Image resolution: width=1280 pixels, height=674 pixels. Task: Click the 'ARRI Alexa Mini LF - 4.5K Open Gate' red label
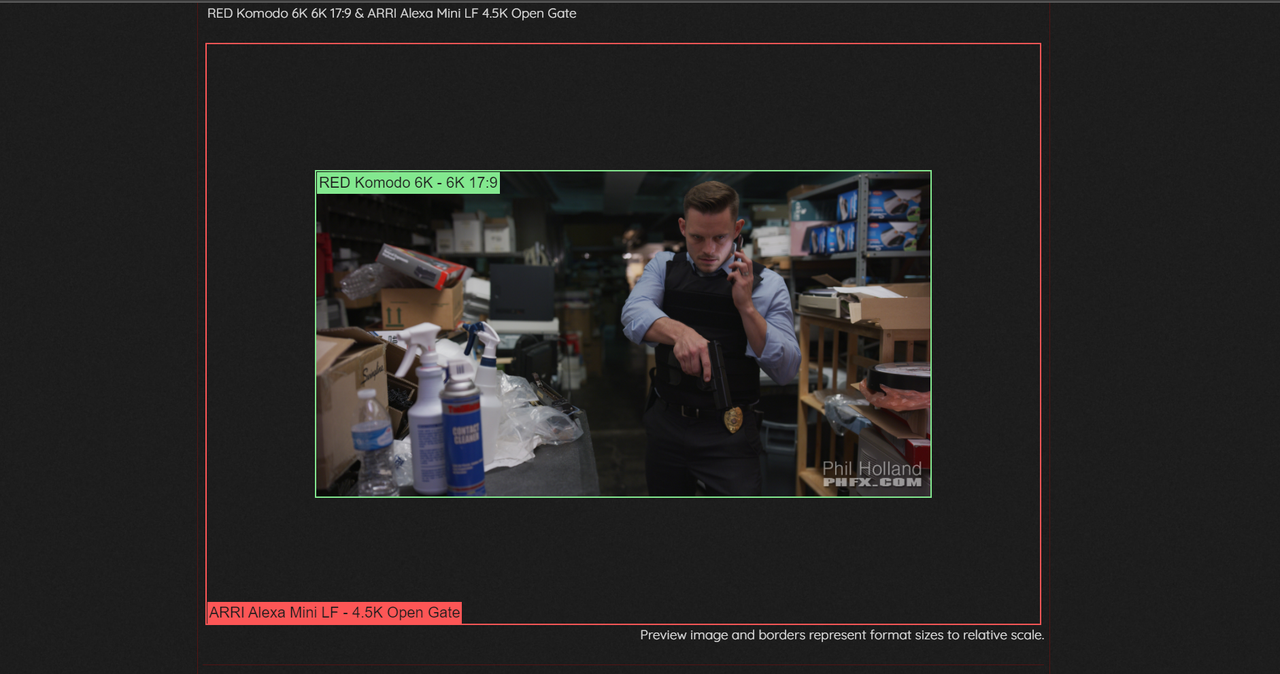pos(334,613)
